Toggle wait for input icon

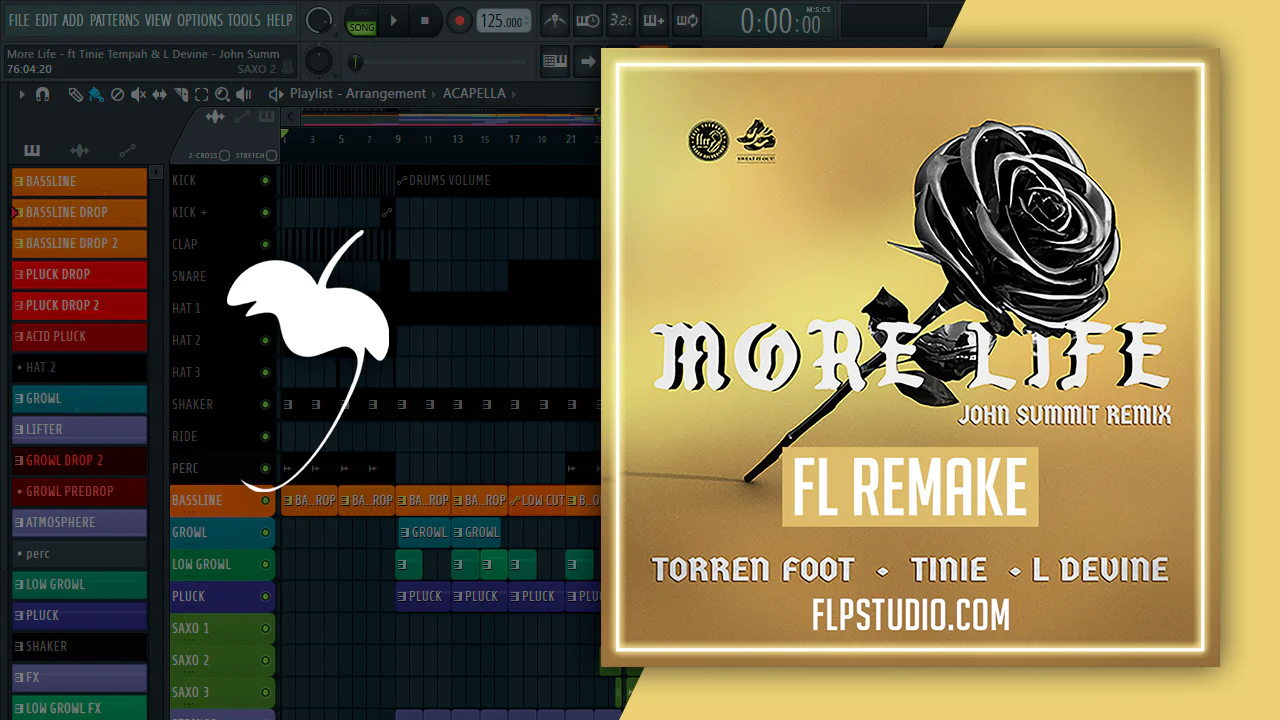click(x=587, y=20)
